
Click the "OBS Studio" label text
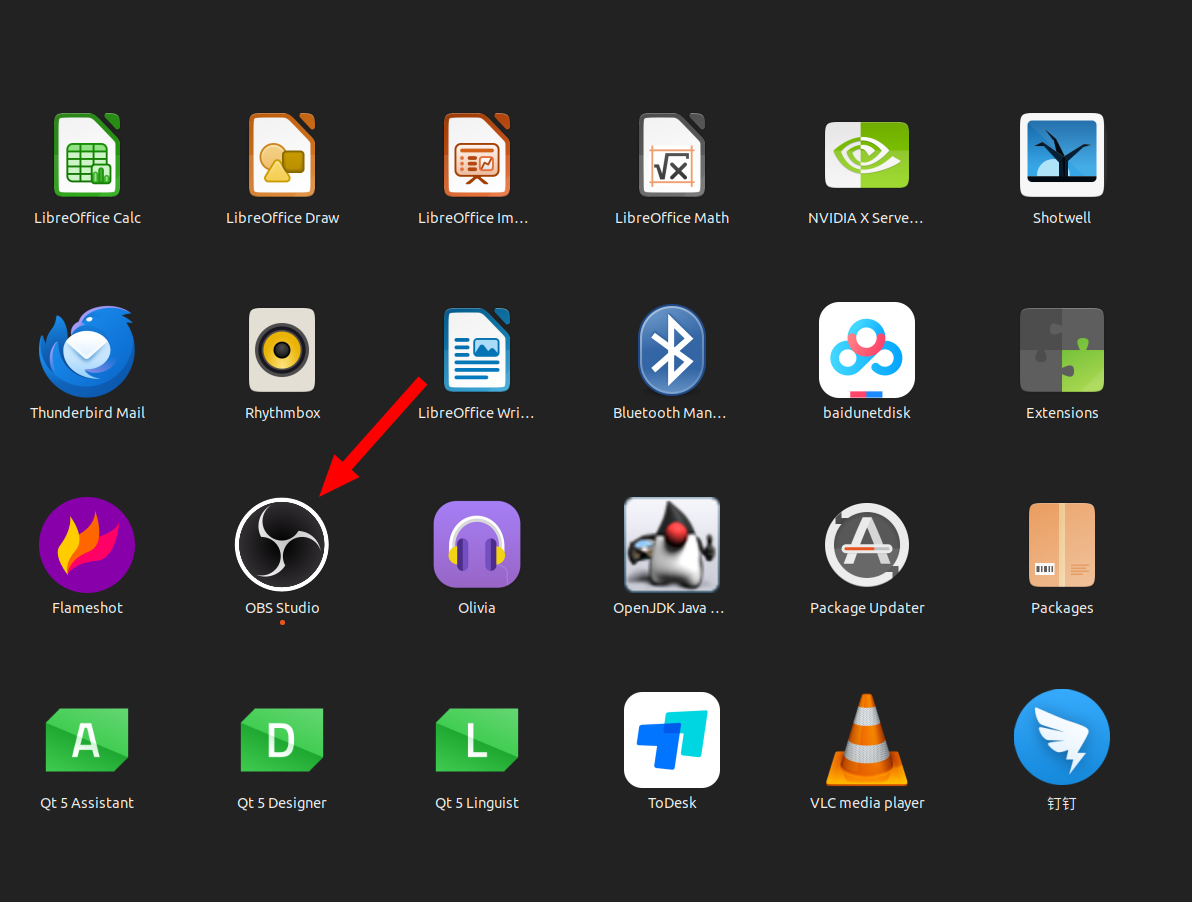[x=282, y=608]
